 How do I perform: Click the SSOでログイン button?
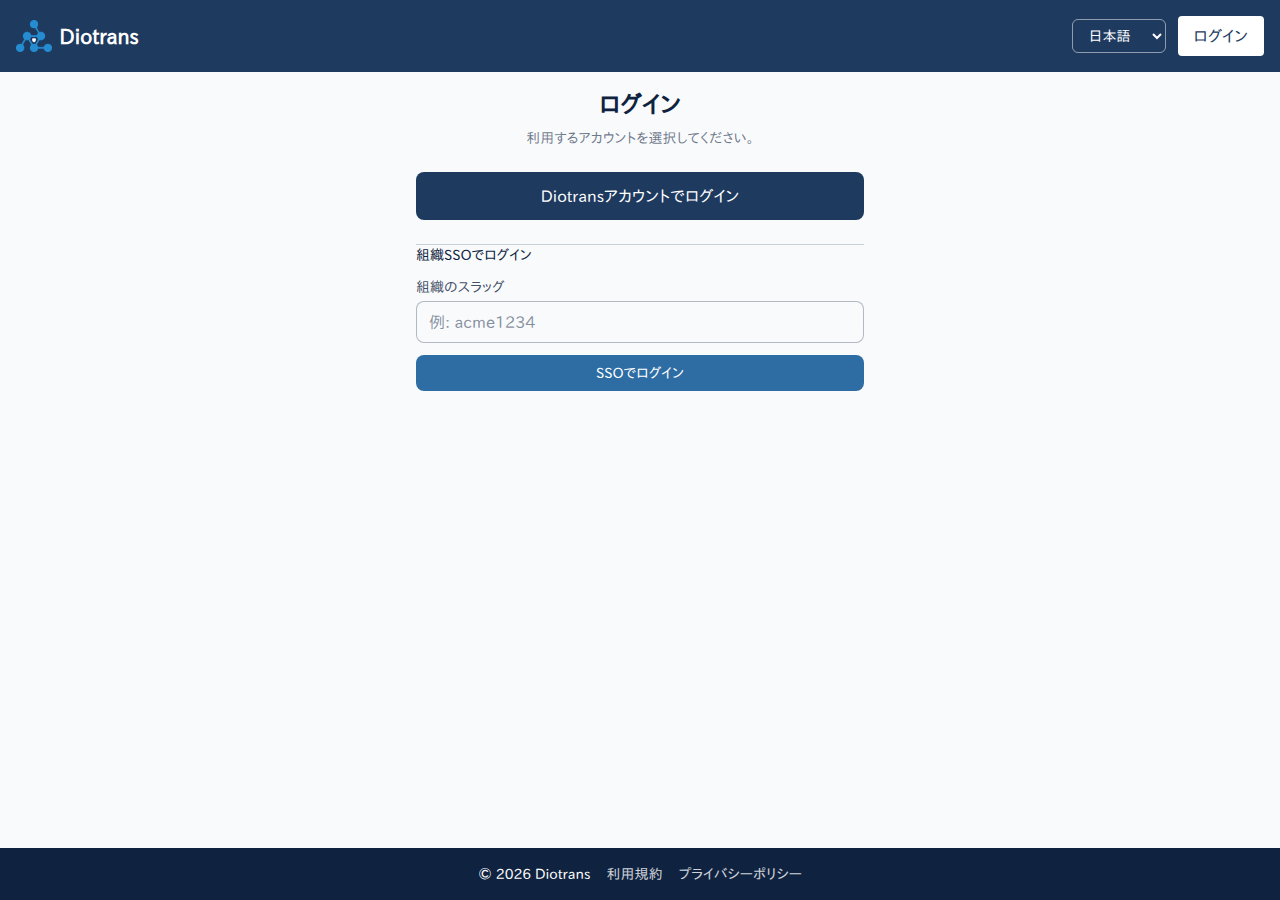click(640, 373)
